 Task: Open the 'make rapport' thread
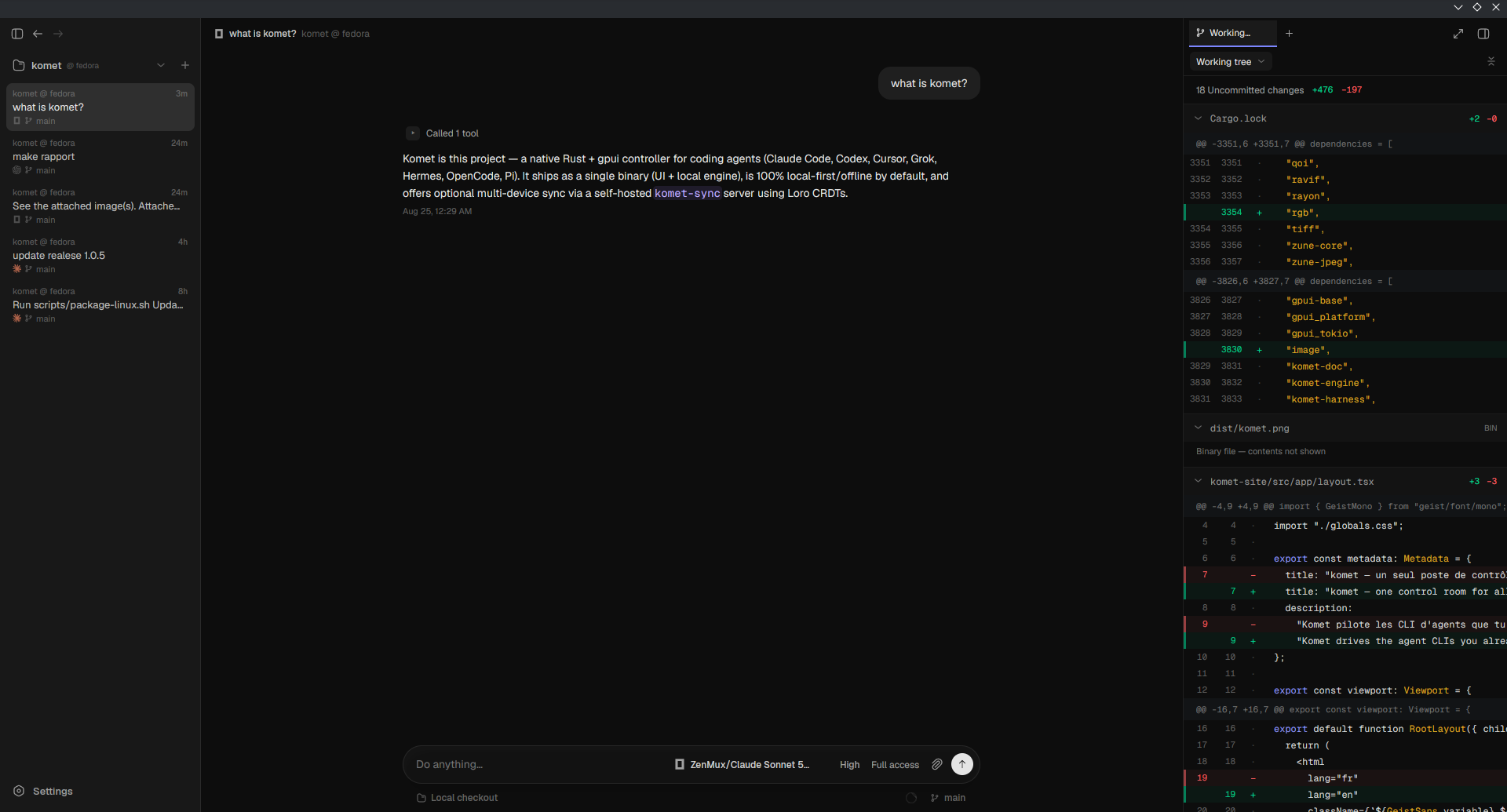pos(100,156)
